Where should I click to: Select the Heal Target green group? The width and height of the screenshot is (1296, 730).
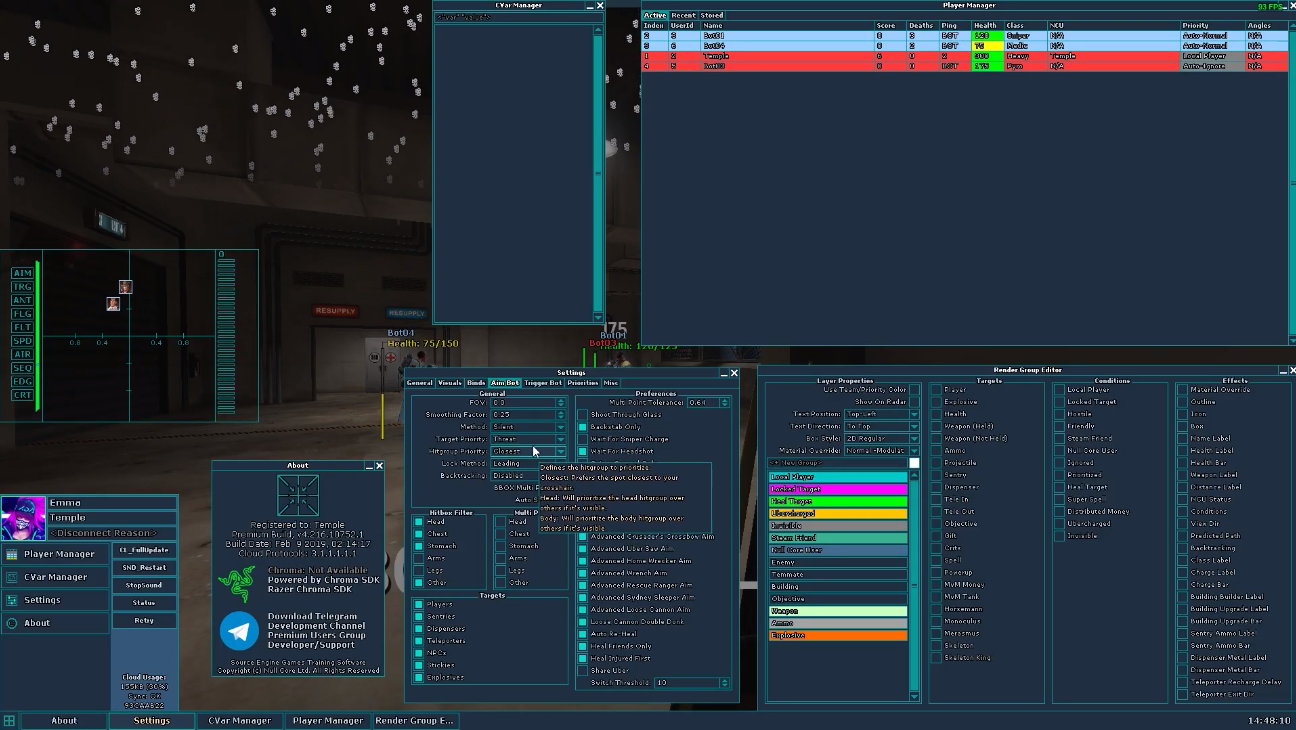(838, 501)
